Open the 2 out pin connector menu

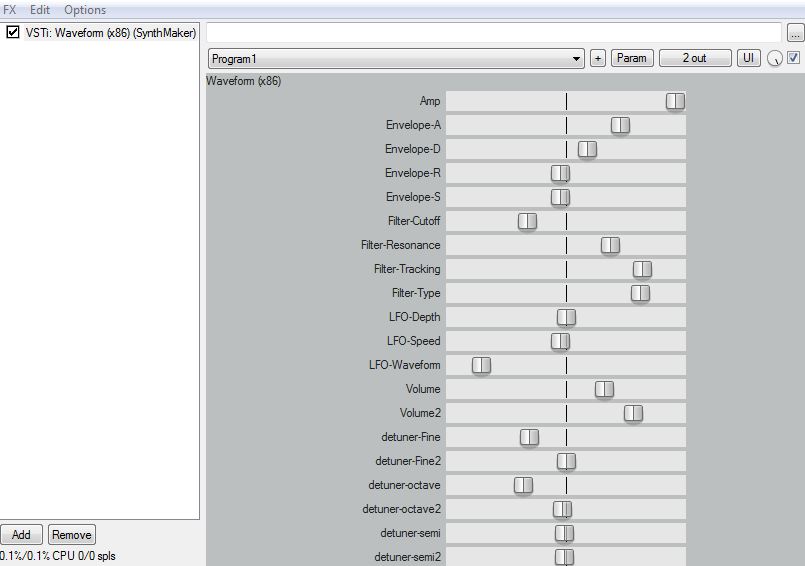694,58
